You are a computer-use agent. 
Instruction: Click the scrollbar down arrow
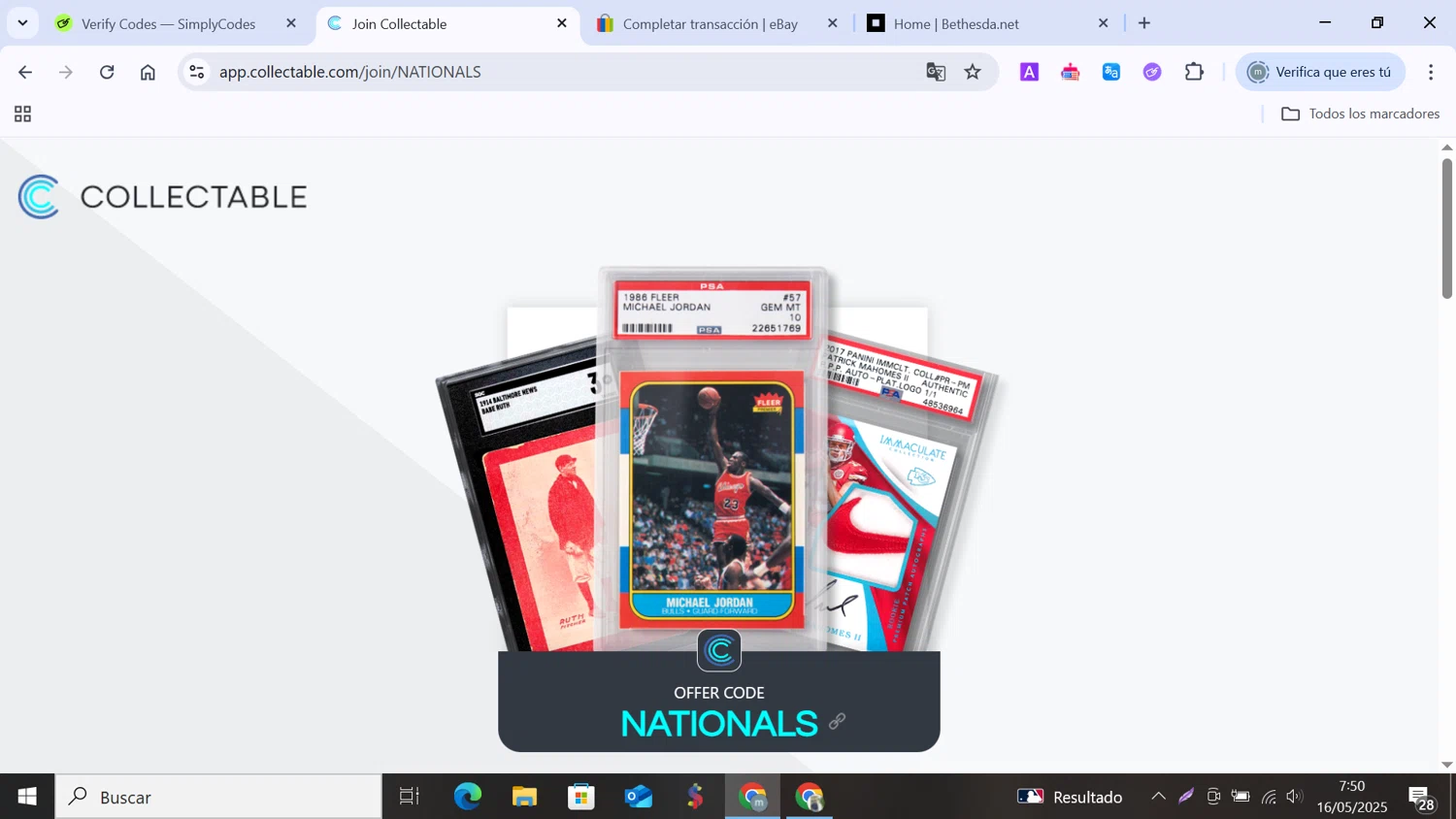click(x=1447, y=765)
